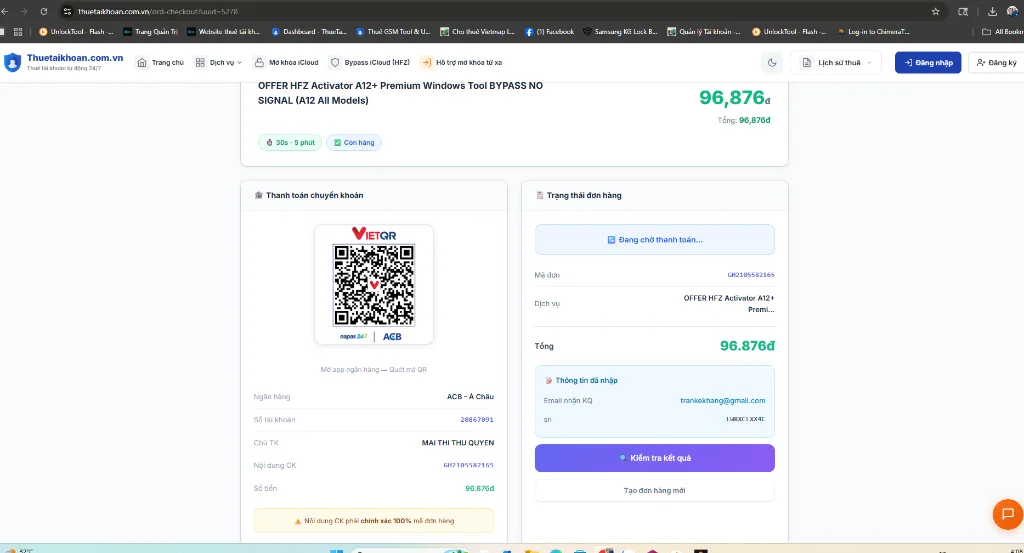
Task: Click Tạo đơn hàng mới button
Action: pyautogui.click(x=654, y=490)
